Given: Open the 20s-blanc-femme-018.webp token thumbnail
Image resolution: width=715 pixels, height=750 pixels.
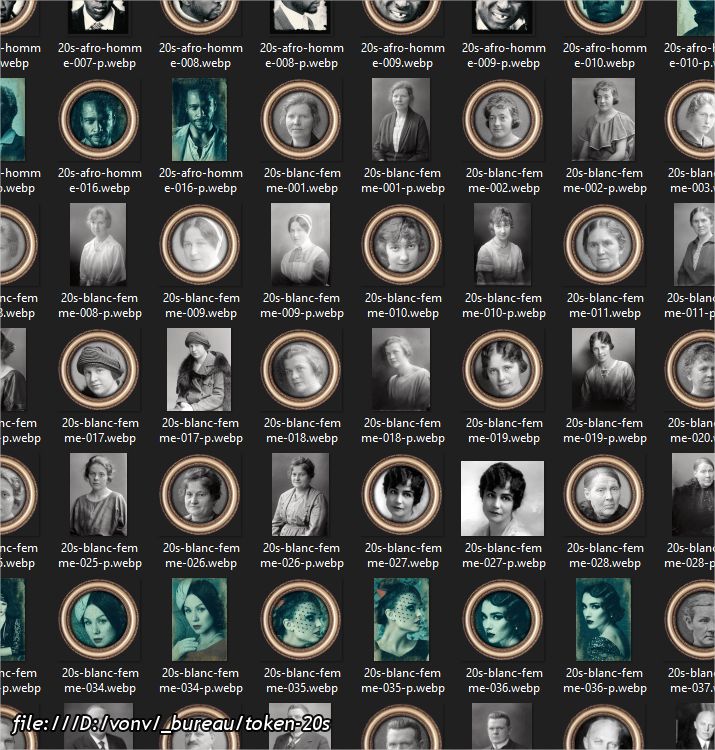Looking at the screenshot, I should (301, 369).
